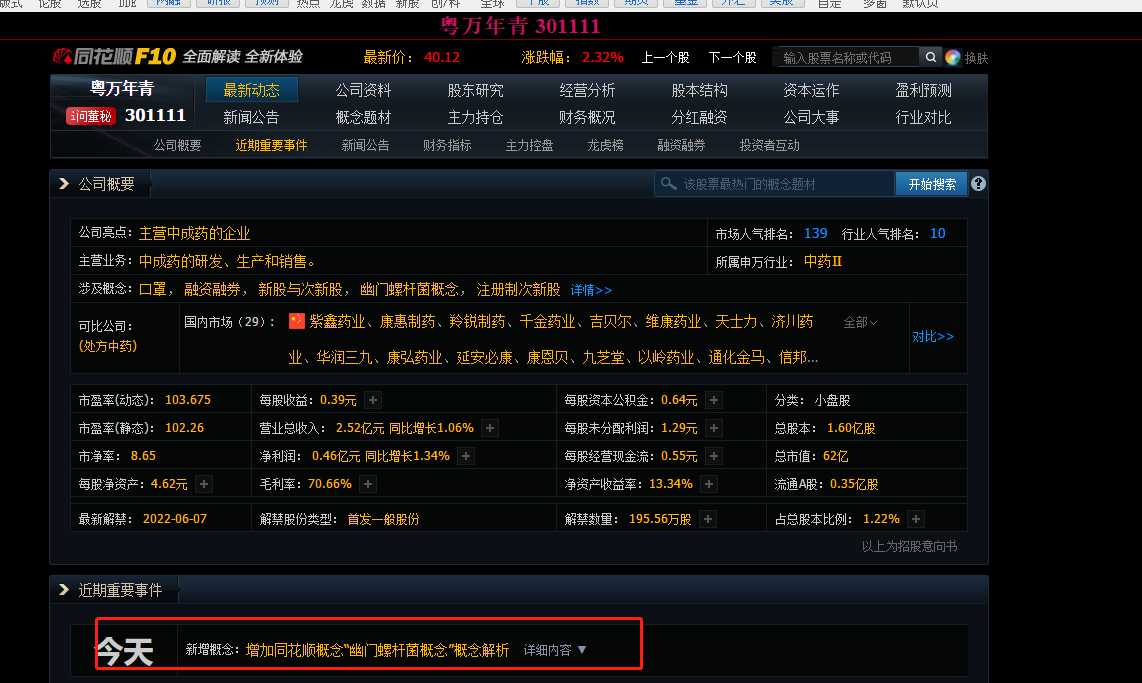Open the 最新动态 tab

(251, 90)
